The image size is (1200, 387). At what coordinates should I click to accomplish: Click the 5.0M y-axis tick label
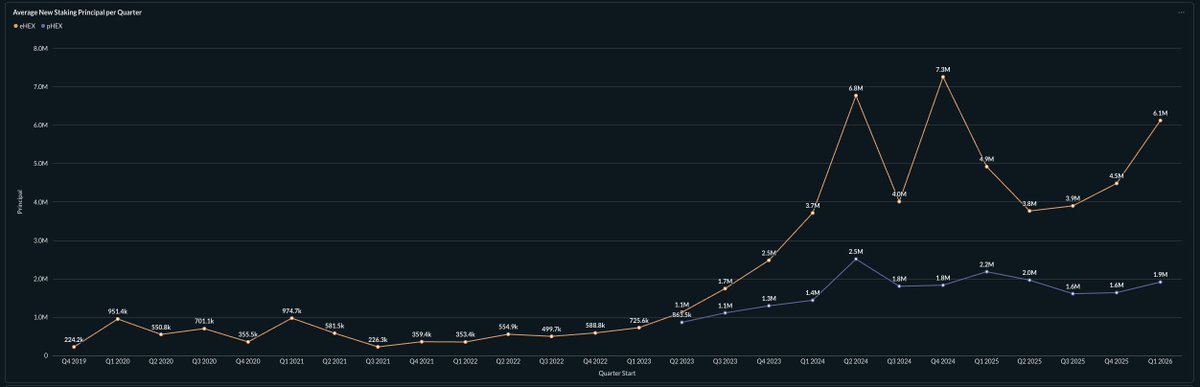pos(41,164)
